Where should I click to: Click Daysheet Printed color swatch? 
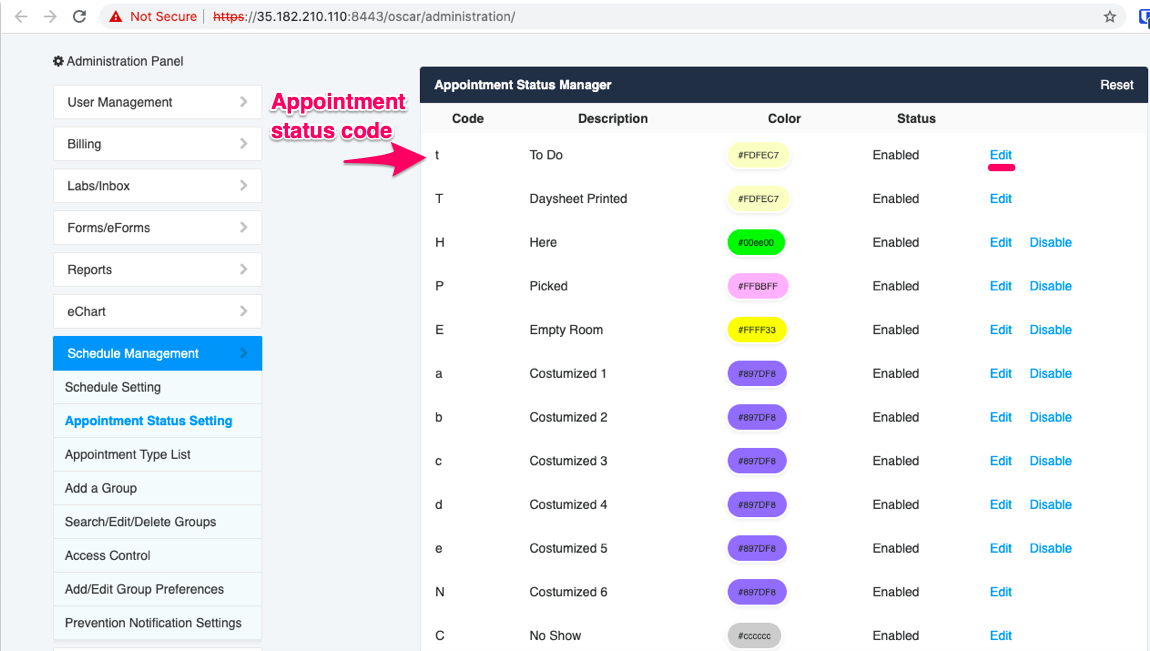(758, 199)
